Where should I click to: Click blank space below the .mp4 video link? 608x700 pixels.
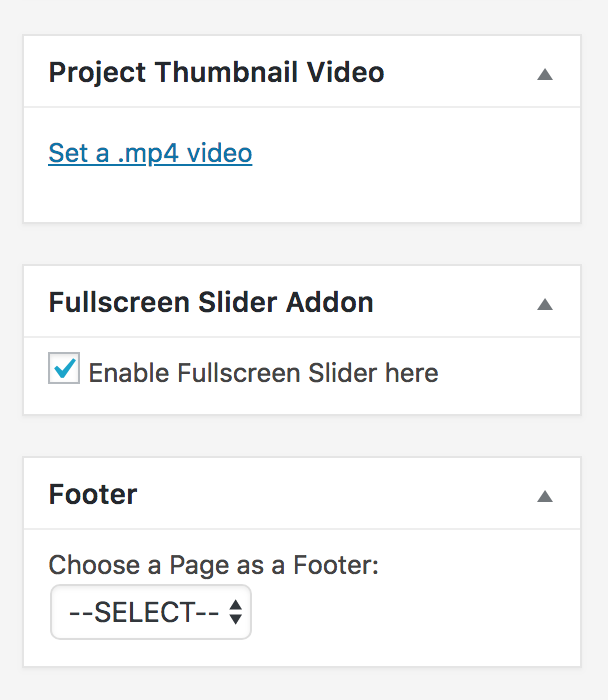click(x=300, y=195)
